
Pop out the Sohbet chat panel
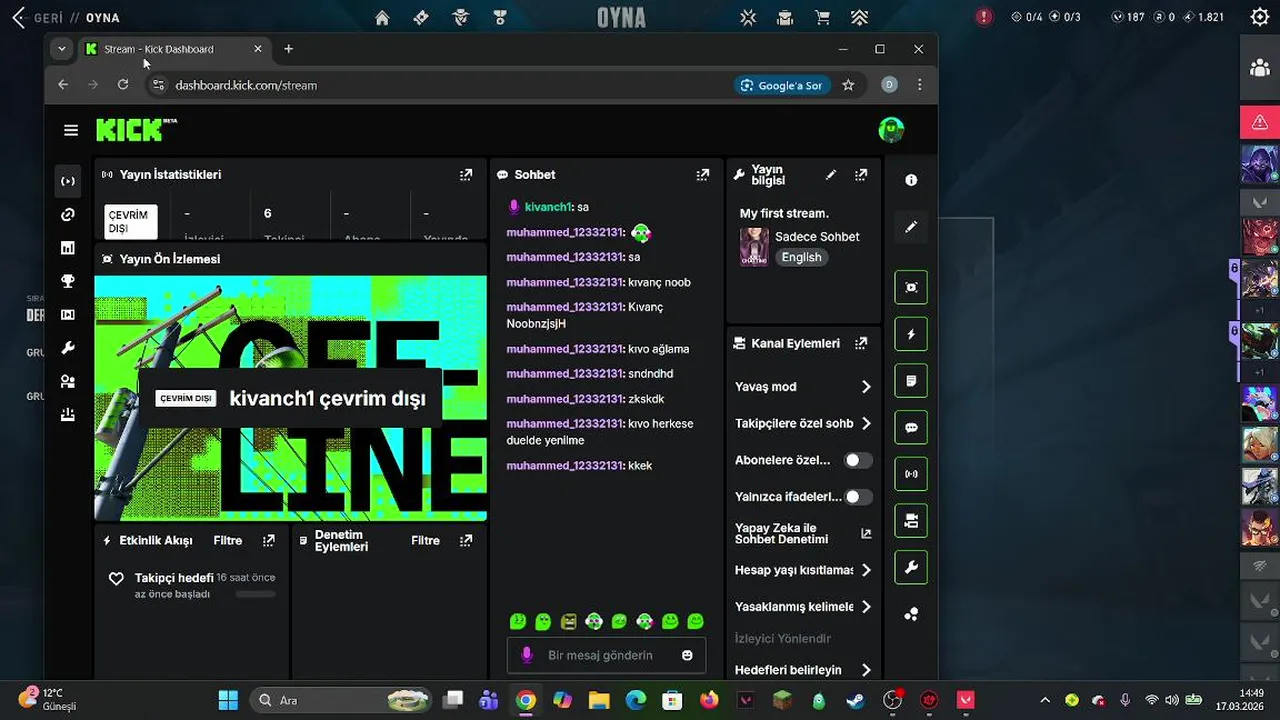pos(703,174)
